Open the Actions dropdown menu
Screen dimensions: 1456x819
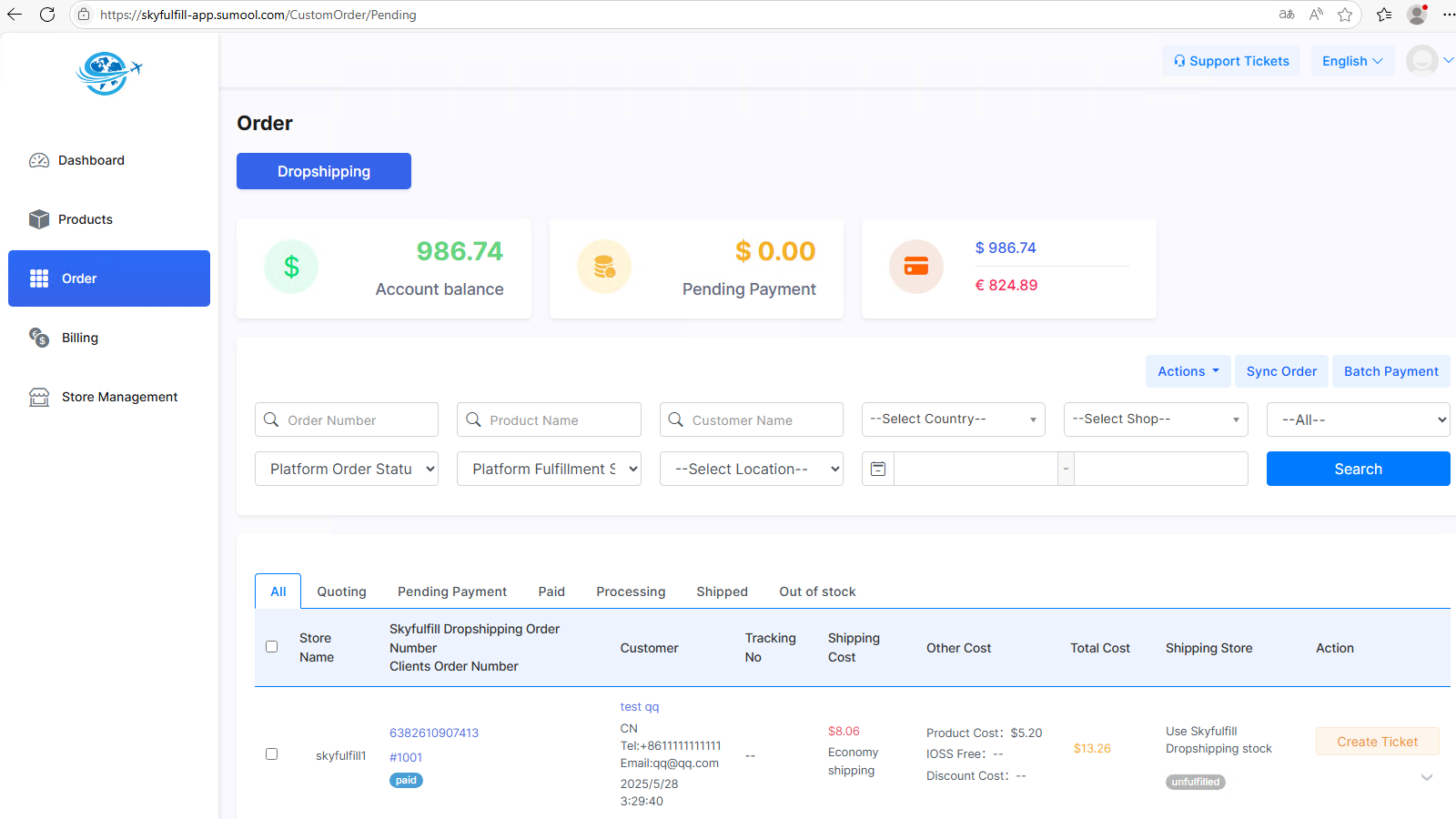[1188, 371]
